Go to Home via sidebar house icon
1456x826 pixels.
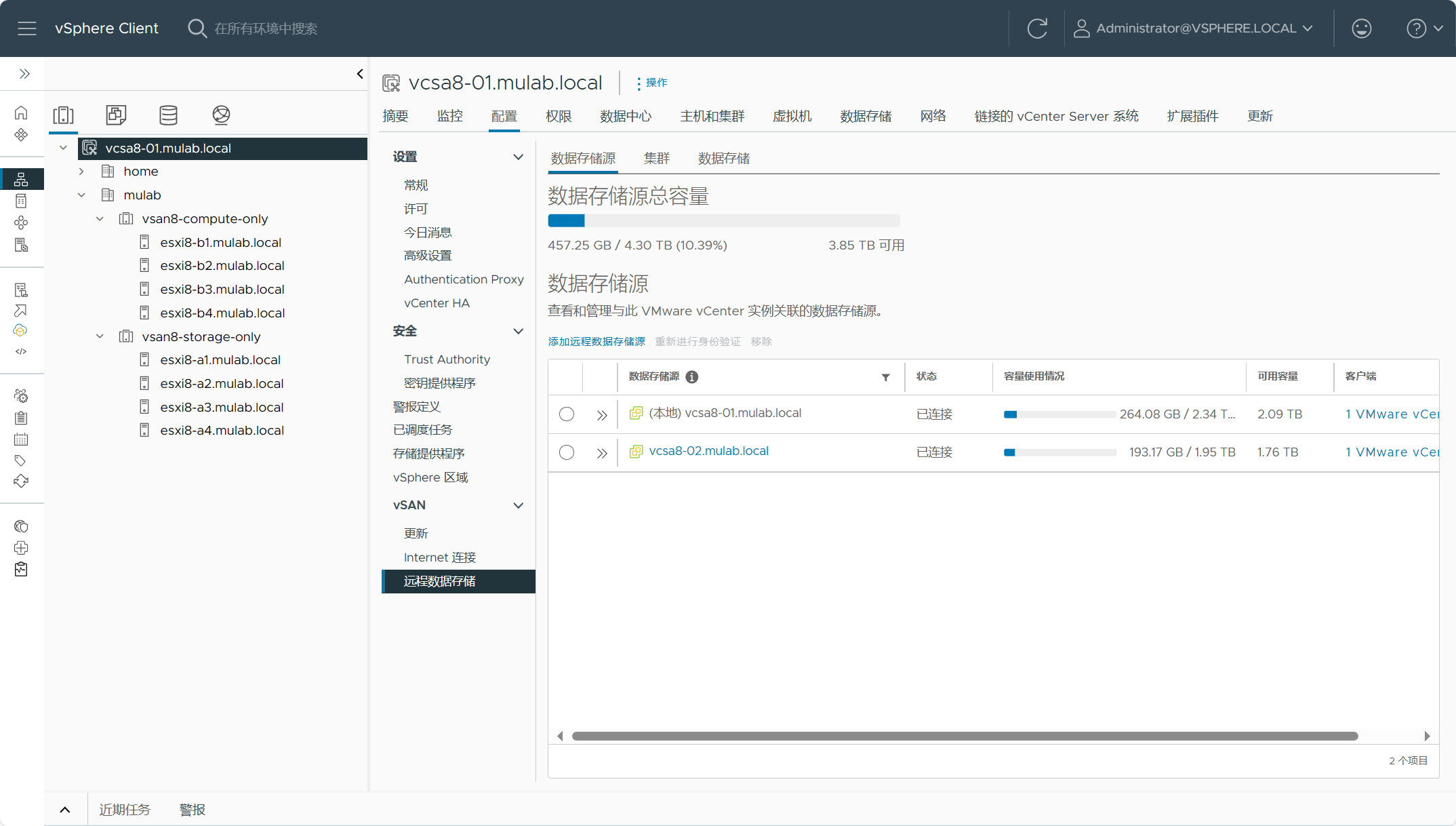coord(21,113)
